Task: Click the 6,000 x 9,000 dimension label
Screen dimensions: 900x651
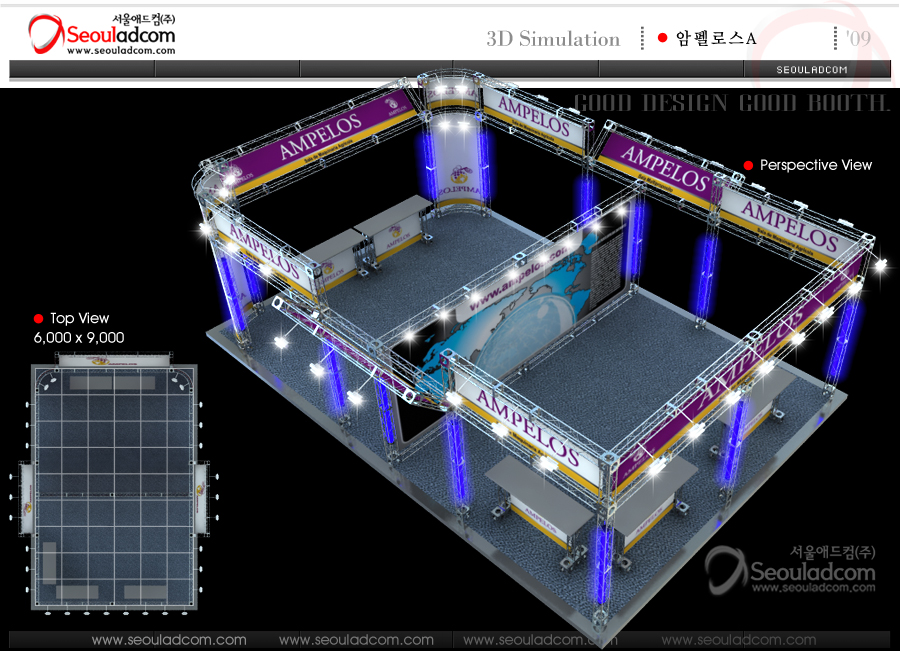Action: pyautogui.click(x=79, y=338)
